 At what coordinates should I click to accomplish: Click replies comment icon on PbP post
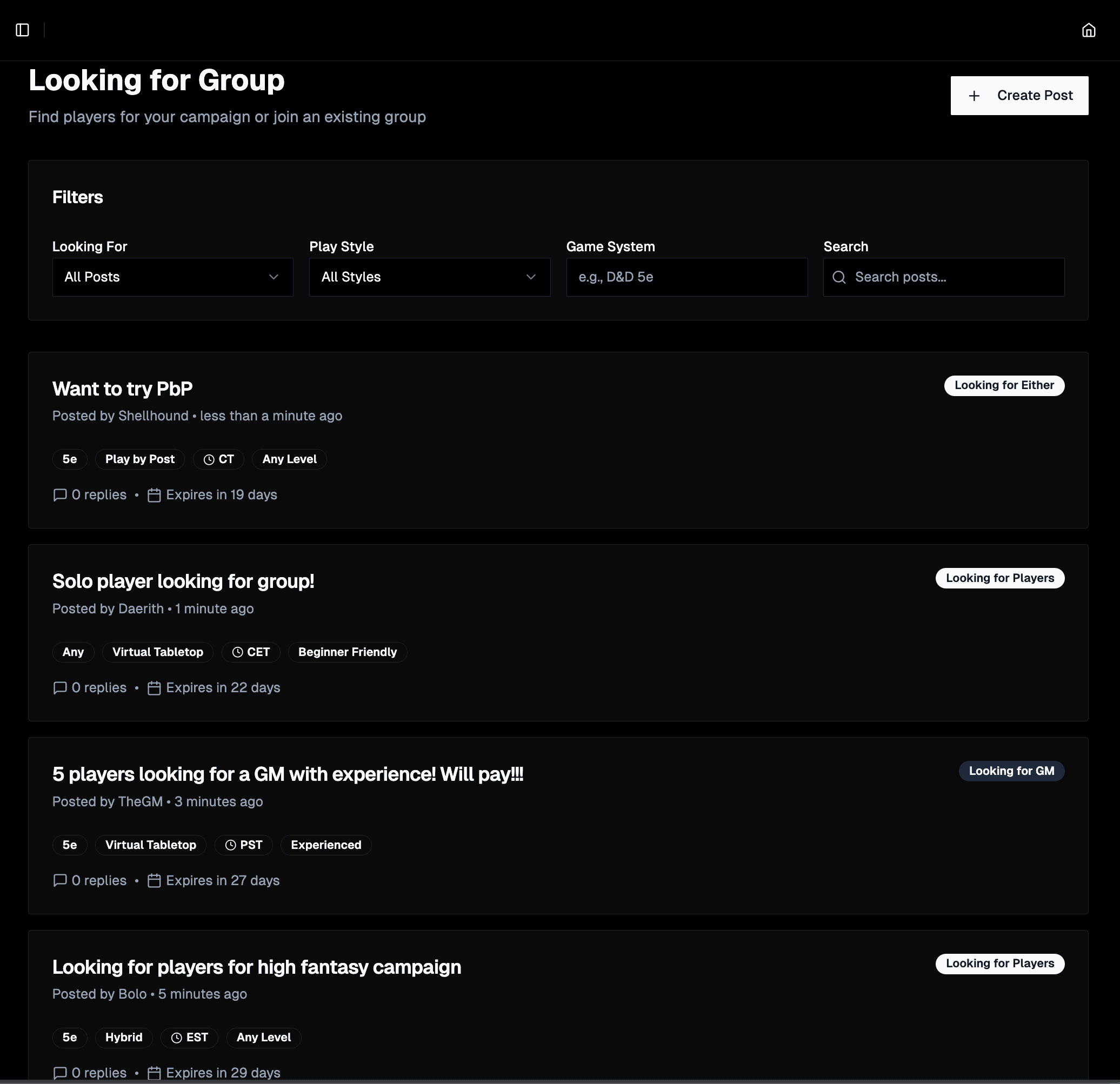click(60, 495)
